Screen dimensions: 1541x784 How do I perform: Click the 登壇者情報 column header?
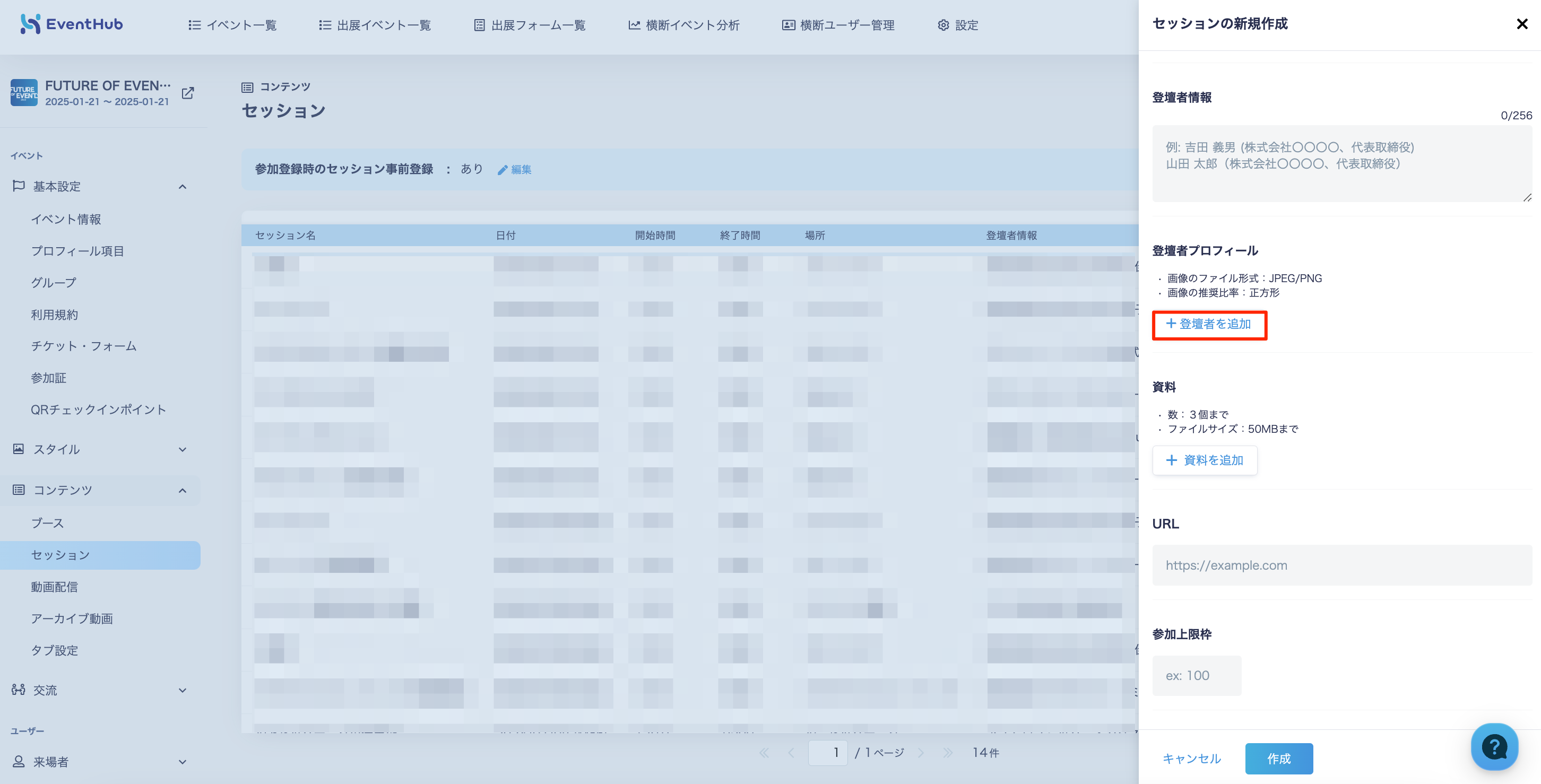pos(1011,236)
